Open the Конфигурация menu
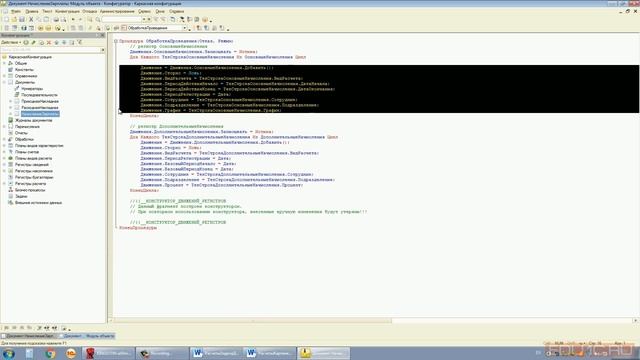 click(x=67, y=11)
